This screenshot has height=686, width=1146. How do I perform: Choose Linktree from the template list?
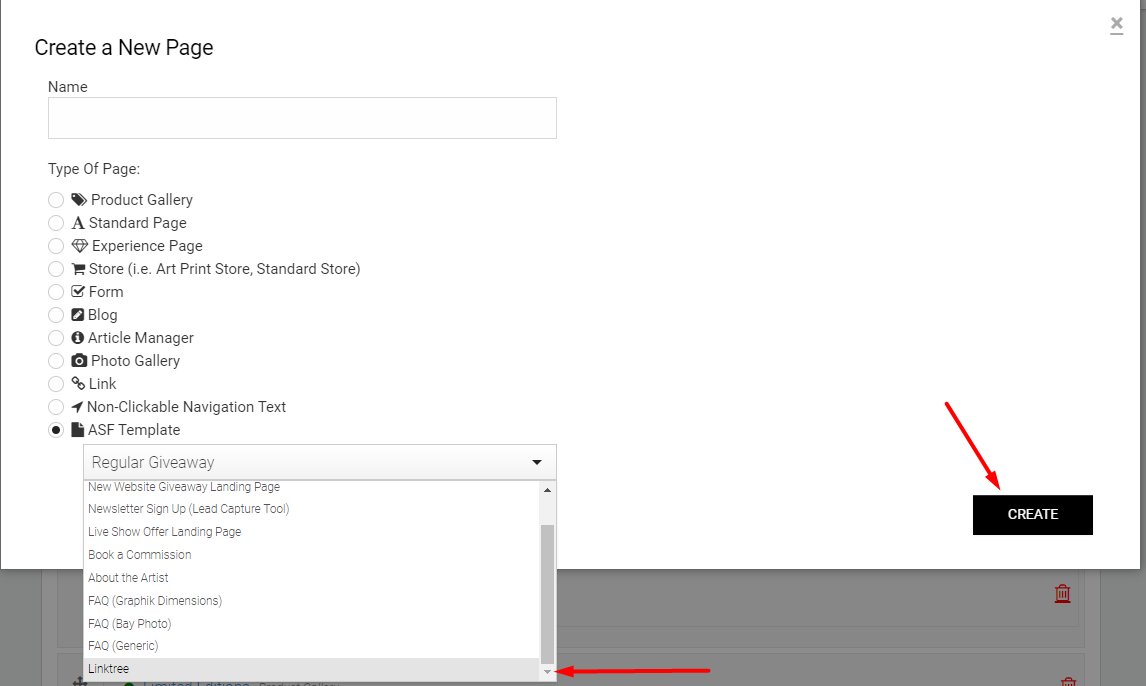tap(108, 669)
